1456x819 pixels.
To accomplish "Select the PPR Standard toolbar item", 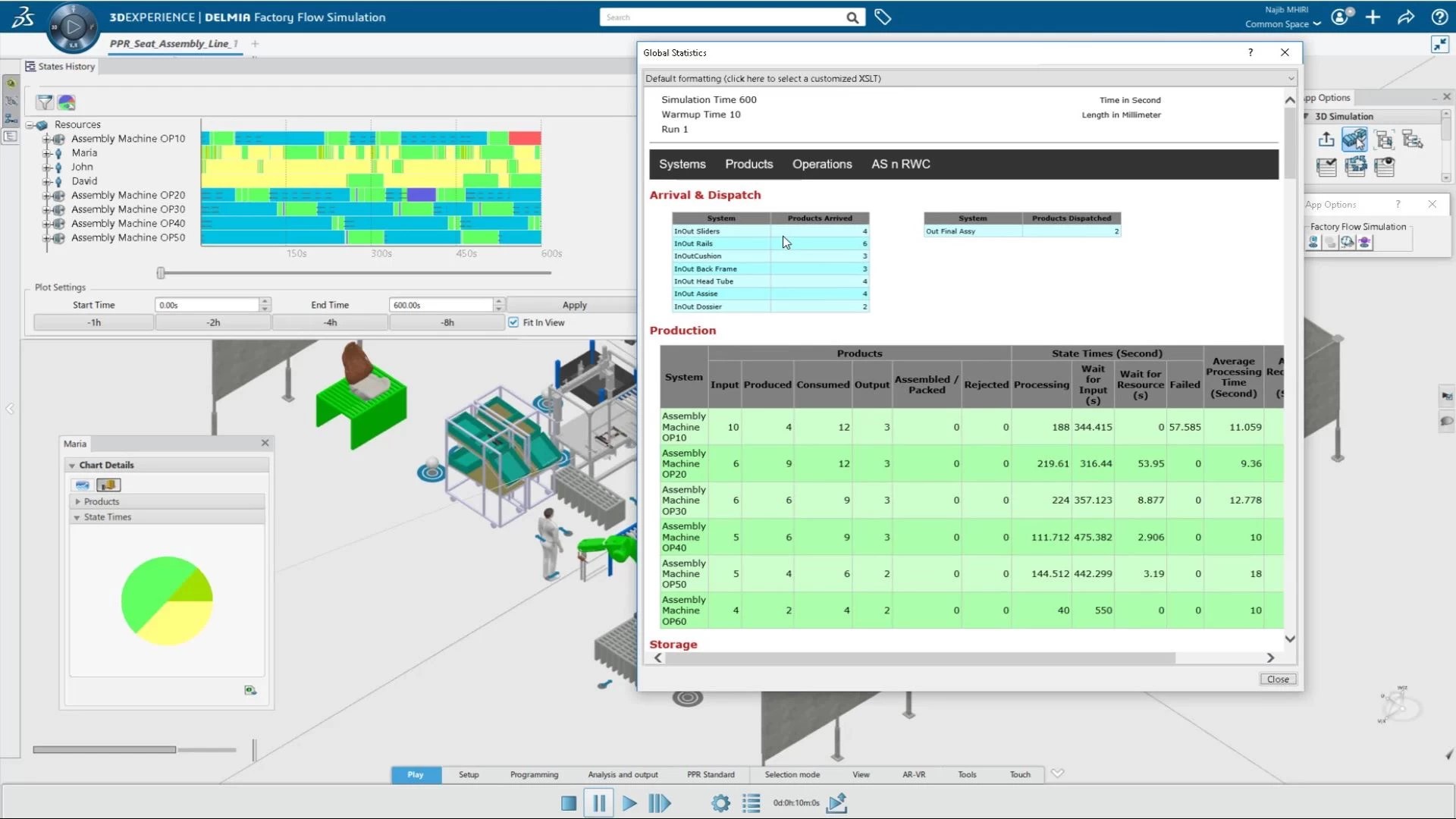I will click(711, 774).
